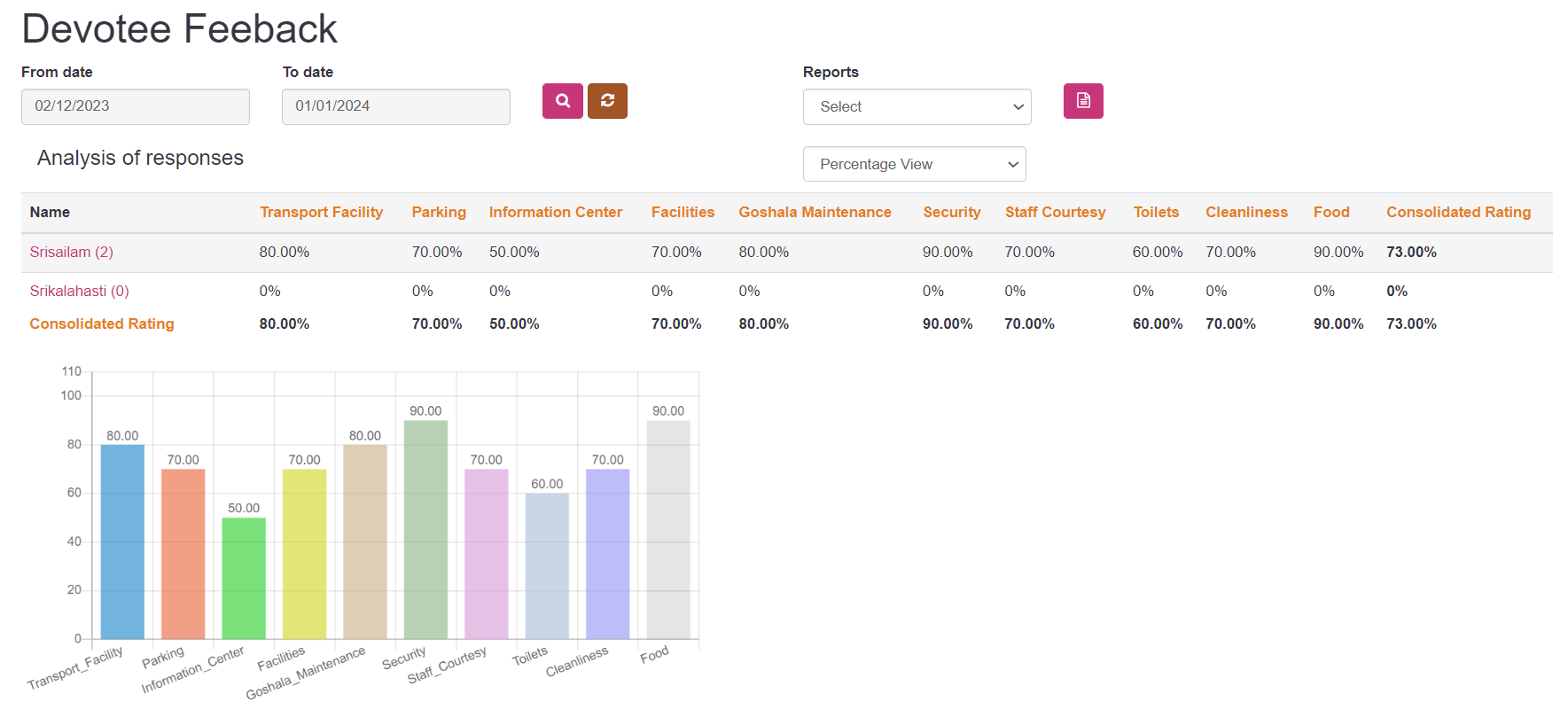Click the gray Food chart bar
The image size is (1568, 717).
click(668, 529)
